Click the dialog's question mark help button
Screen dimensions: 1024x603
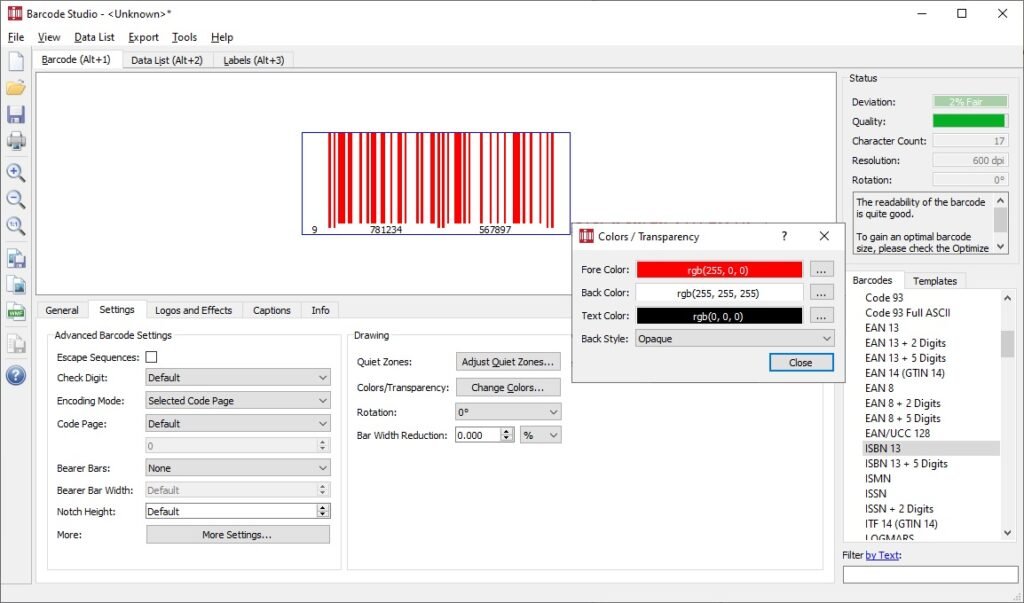click(x=784, y=236)
